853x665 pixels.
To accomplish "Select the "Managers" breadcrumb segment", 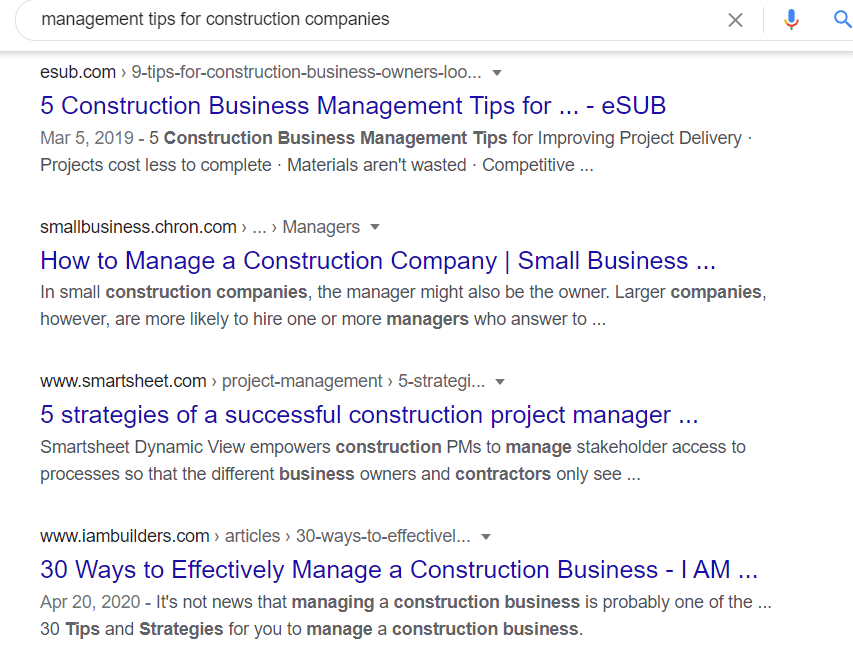I will point(321,227).
